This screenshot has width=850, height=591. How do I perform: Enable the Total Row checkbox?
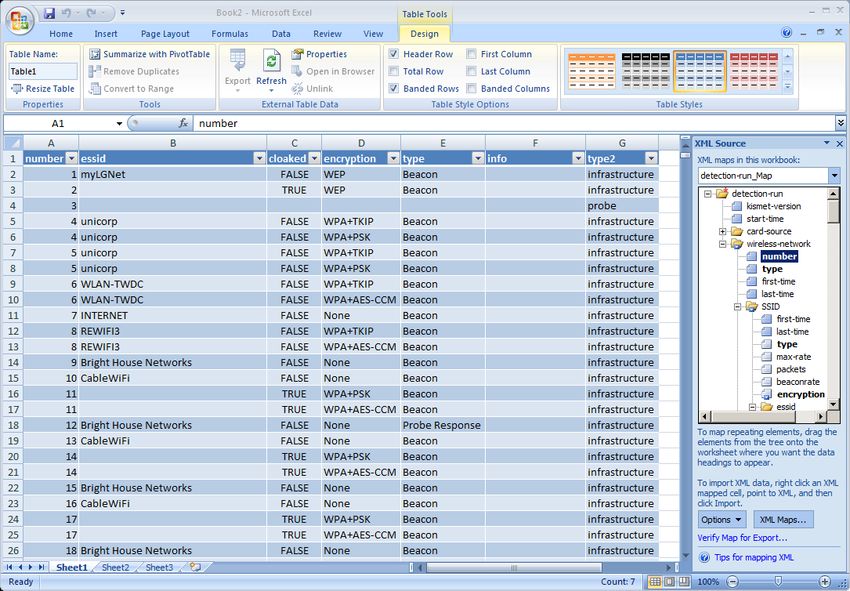click(394, 71)
